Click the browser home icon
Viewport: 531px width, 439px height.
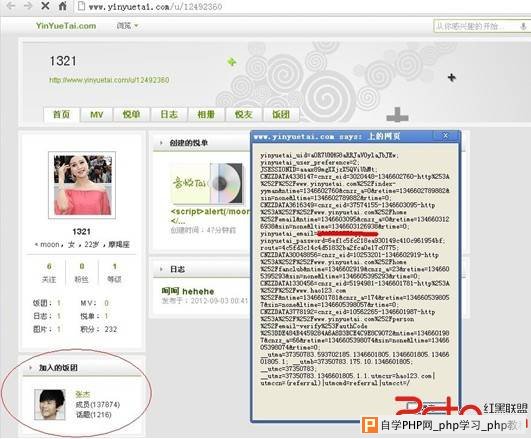[63, 6]
